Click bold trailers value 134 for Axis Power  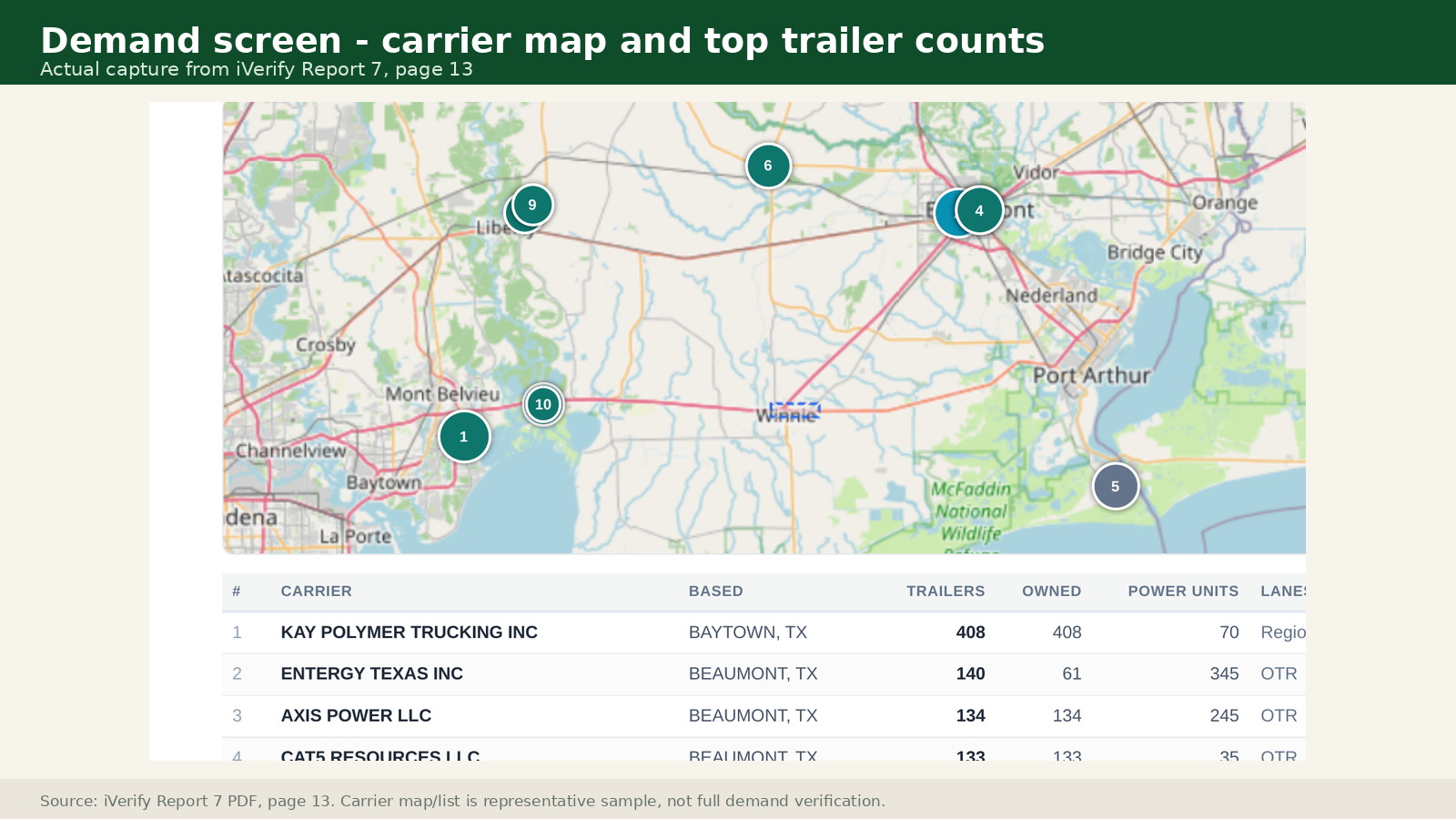pos(970,716)
